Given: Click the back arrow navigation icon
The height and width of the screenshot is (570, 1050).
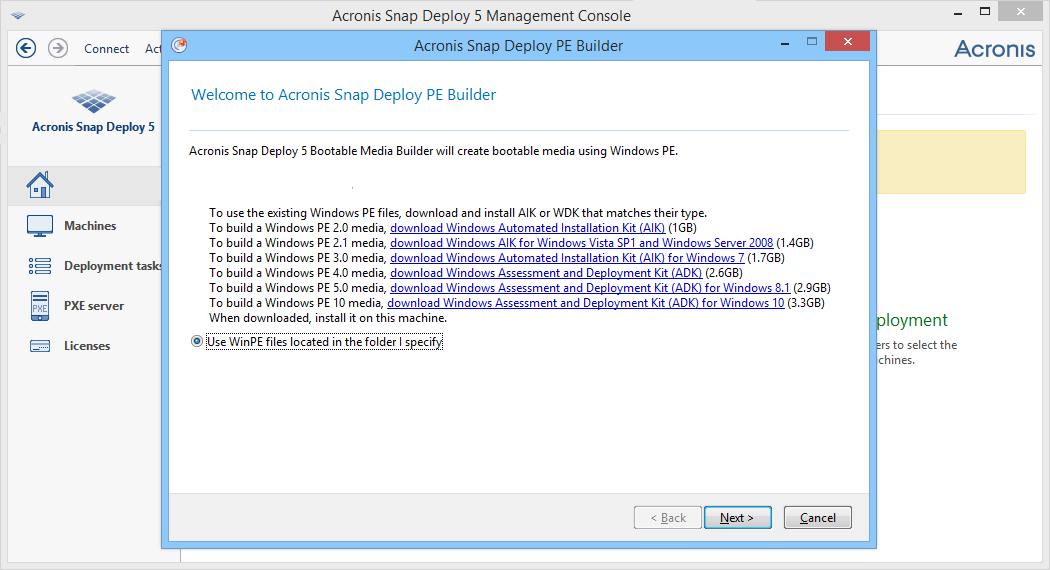Looking at the screenshot, I should pos(26,48).
